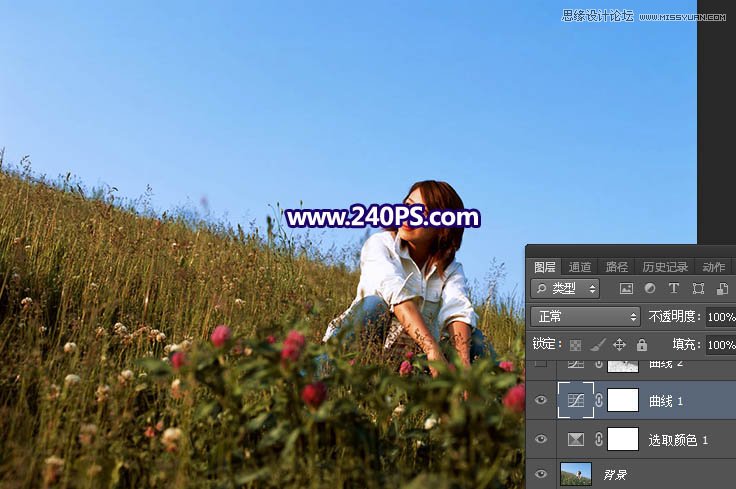The image size is (736, 489).
Task: Open the 动作 tab
Action: click(x=714, y=267)
